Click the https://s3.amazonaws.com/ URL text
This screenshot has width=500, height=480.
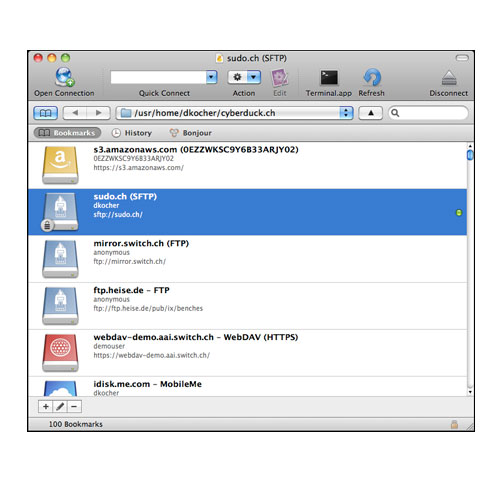(x=138, y=168)
